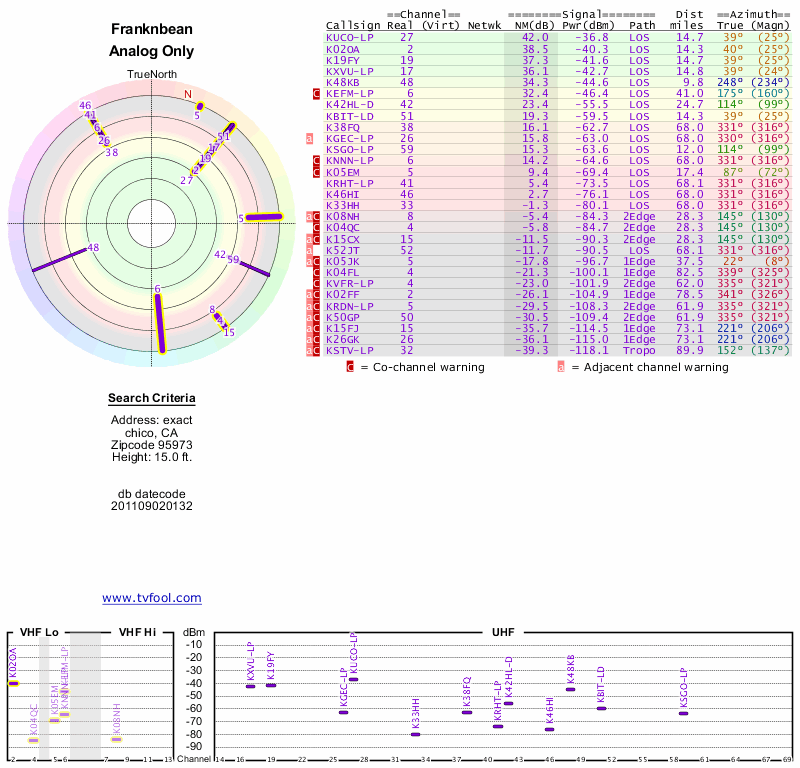
Task: Click the K02OA marker in VHF Lo chart
Action: [x=13, y=683]
